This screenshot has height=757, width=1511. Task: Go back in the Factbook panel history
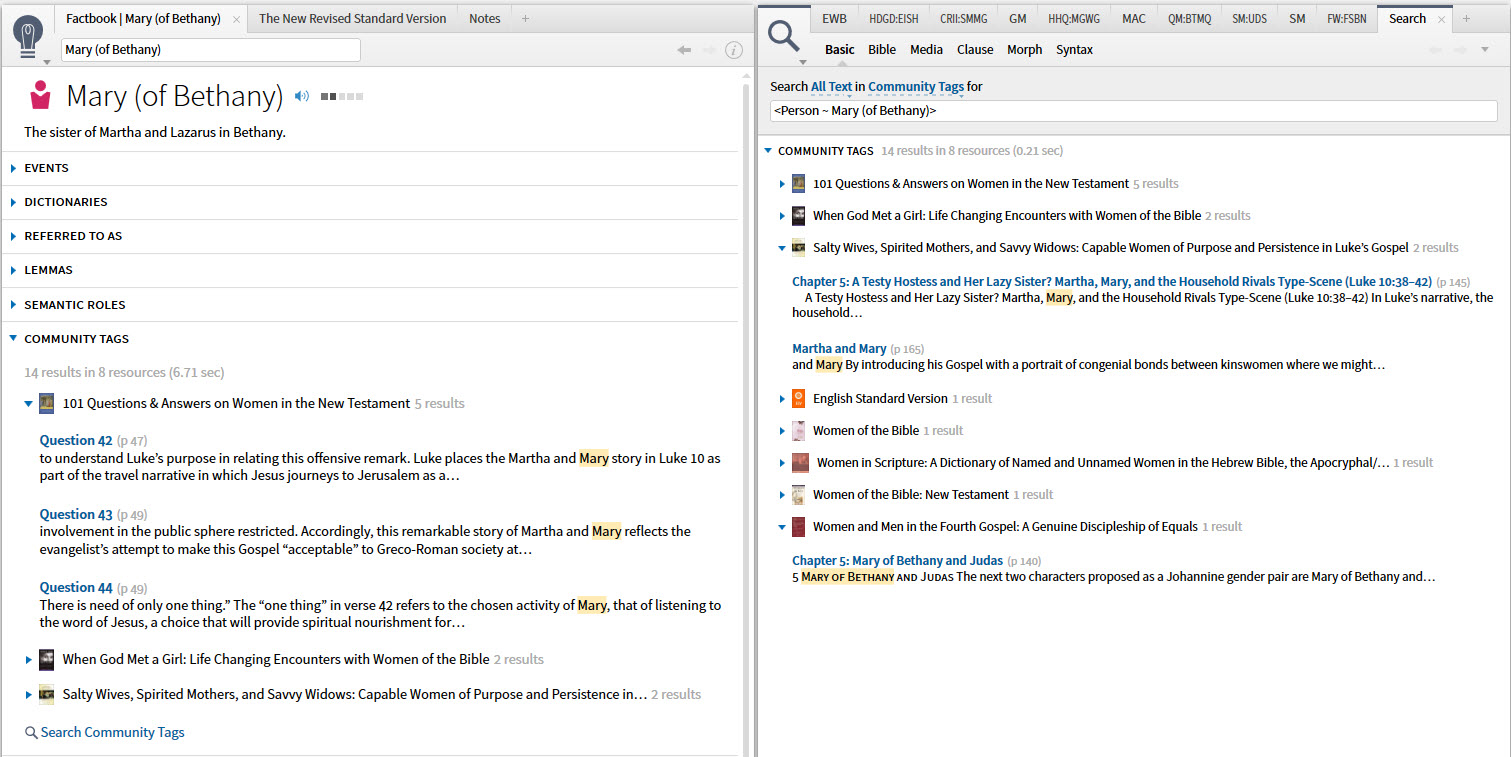(x=684, y=50)
